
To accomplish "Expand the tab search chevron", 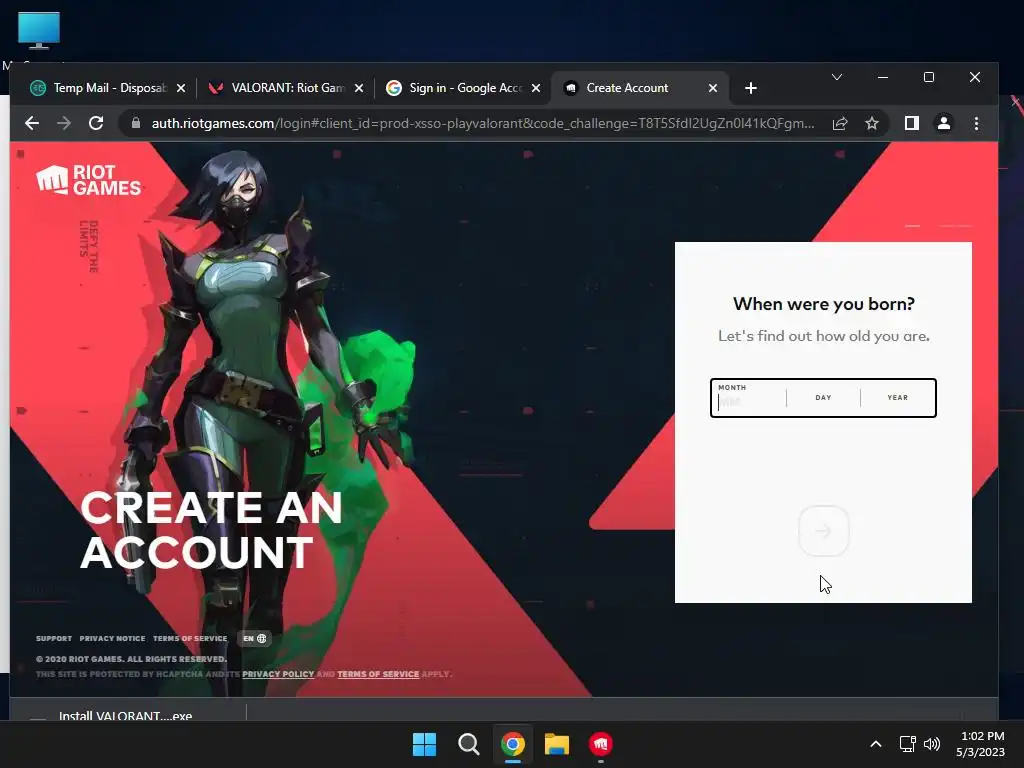I will [x=837, y=77].
